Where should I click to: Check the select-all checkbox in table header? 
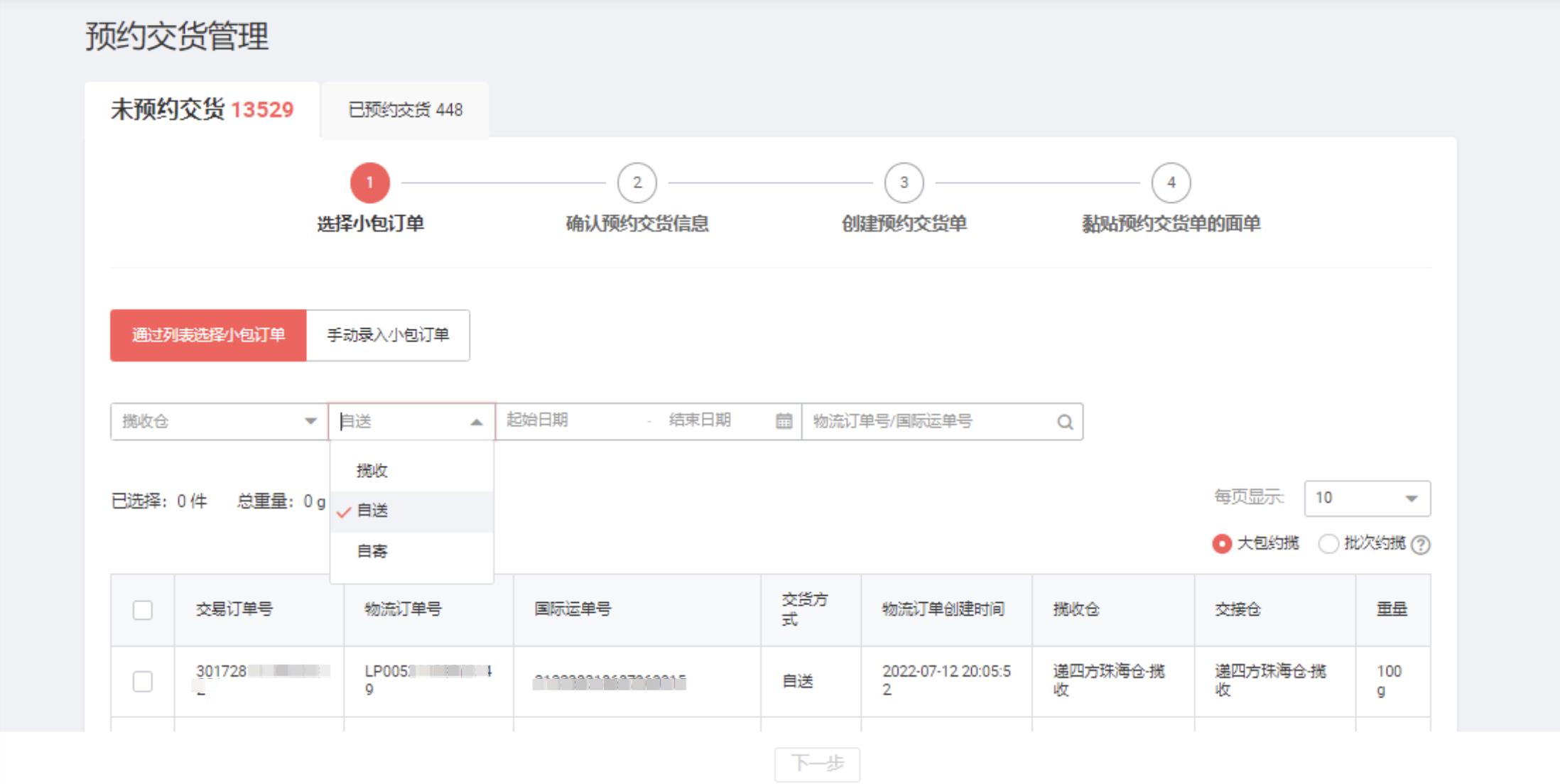[141, 609]
